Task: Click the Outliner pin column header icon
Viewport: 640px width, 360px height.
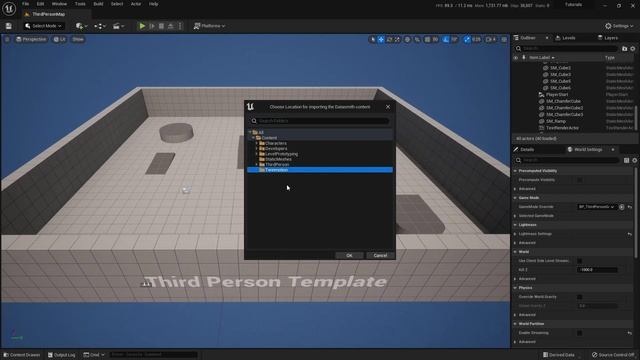Action: 524,58
